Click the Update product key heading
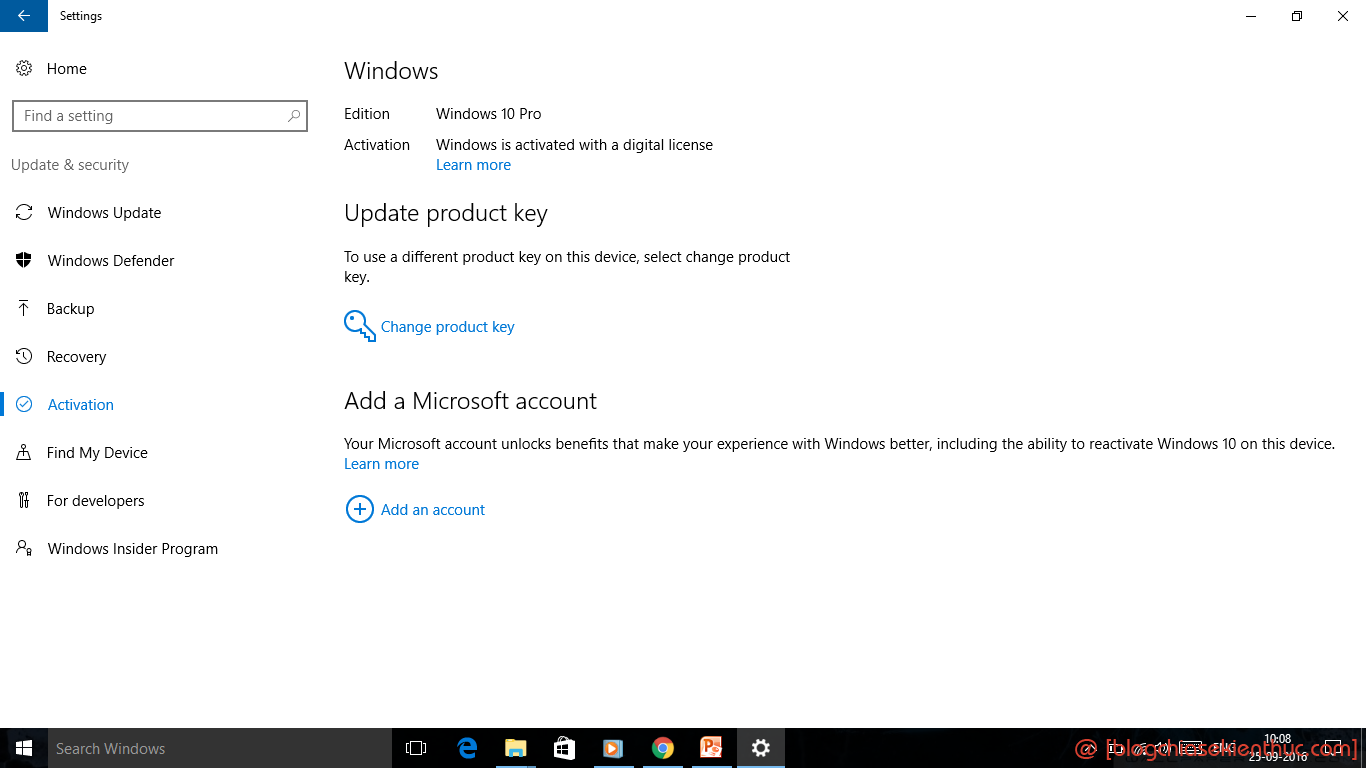 446,213
